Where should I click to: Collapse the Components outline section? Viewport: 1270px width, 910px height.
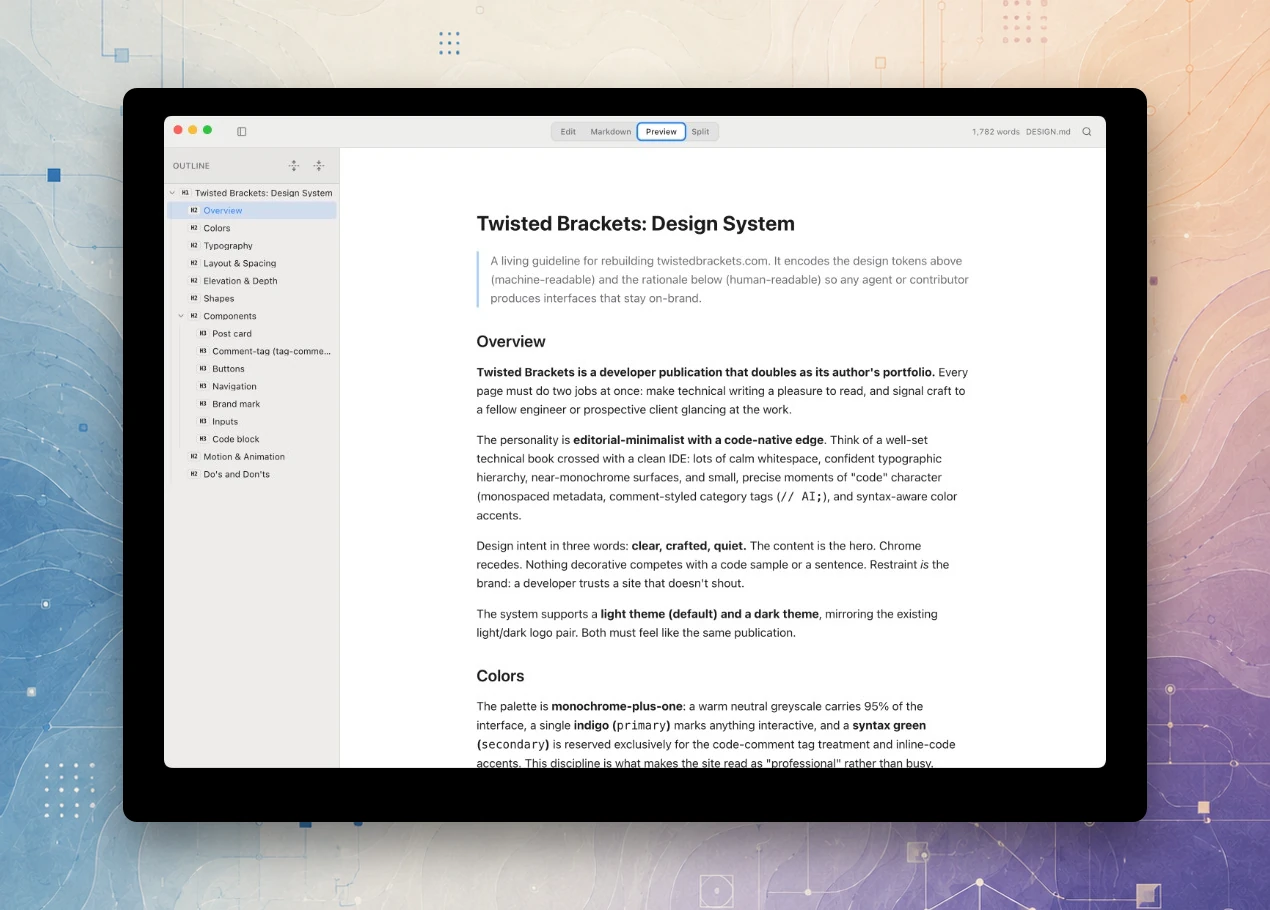181,316
